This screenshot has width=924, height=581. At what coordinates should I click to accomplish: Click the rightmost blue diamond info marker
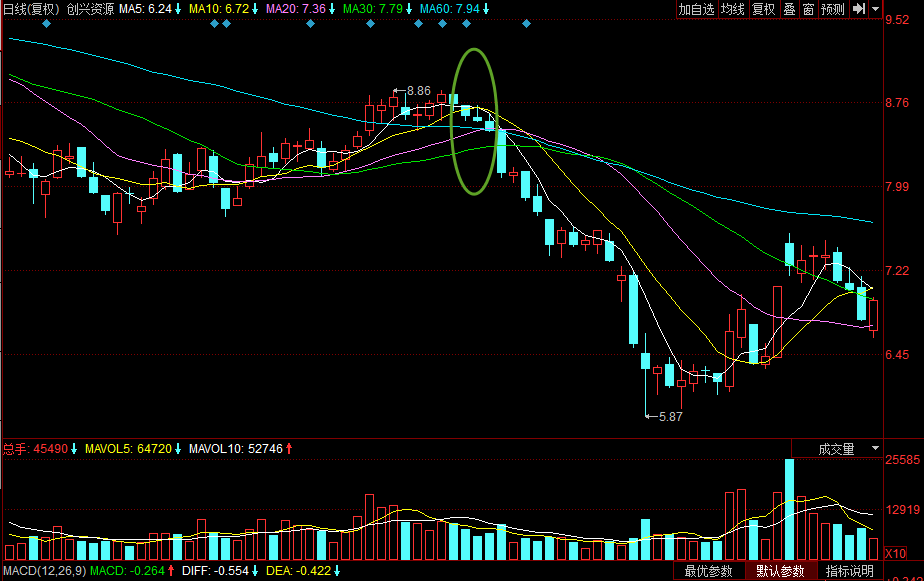tap(526, 24)
